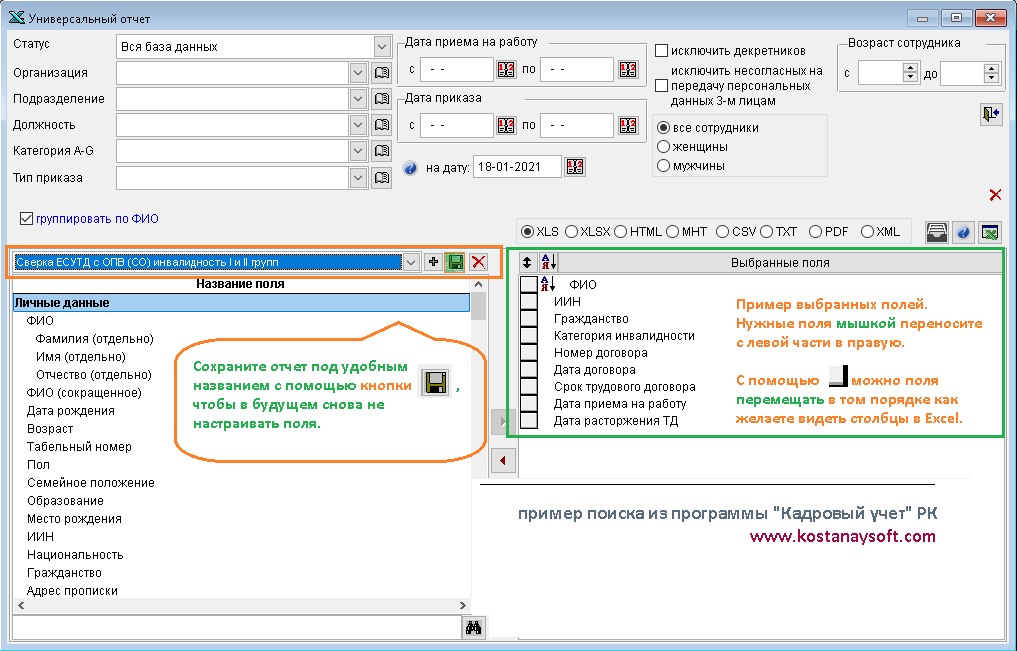This screenshot has width=1017, height=651.
Task: Open calendar next to на дату field
Action: 575,167
